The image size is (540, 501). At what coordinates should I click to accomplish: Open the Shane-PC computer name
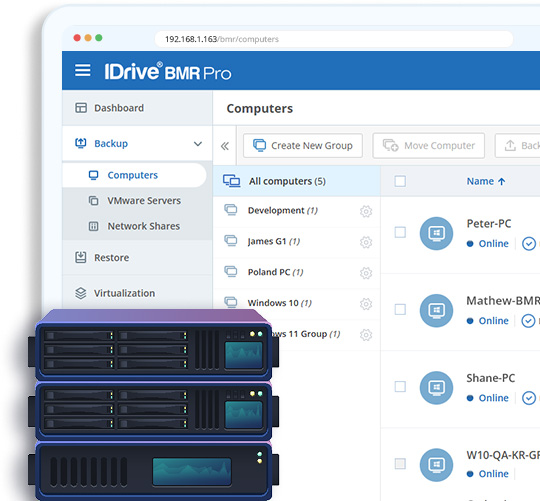[490, 378]
